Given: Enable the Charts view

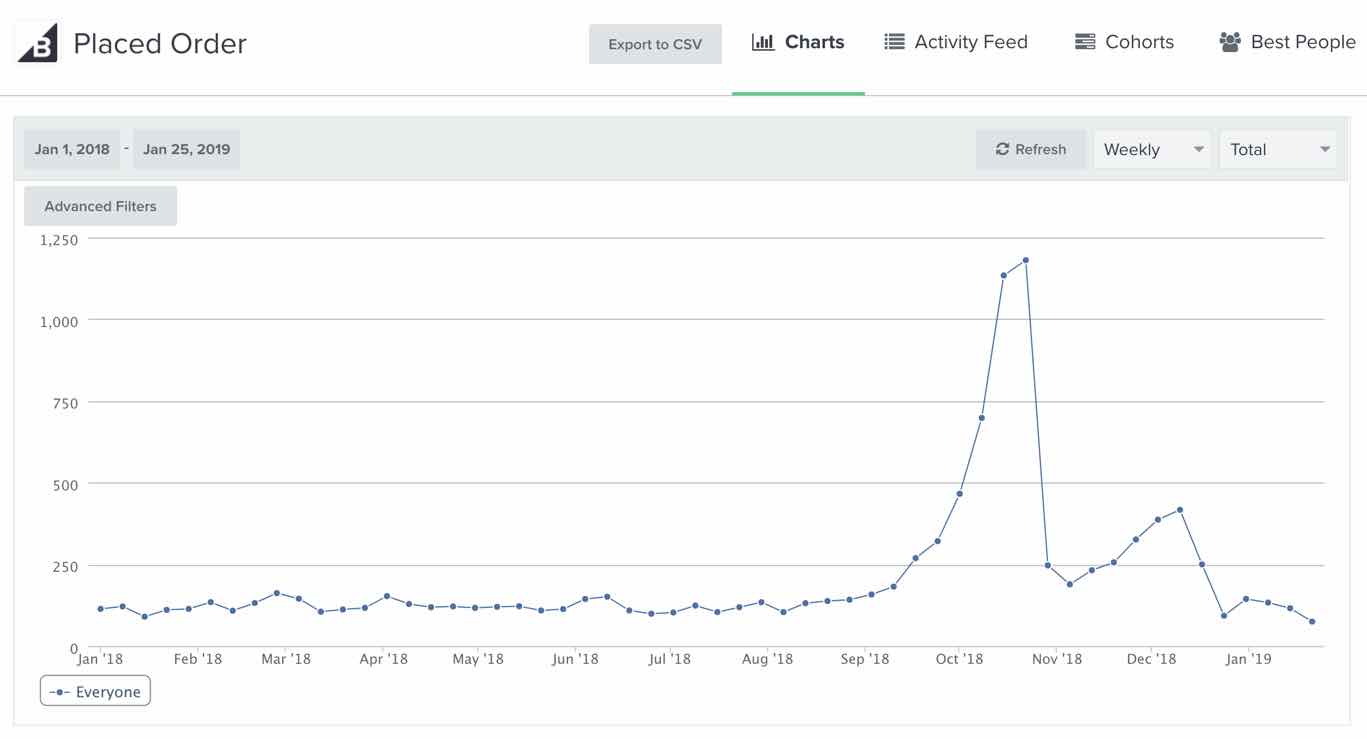Looking at the screenshot, I should point(798,41).
